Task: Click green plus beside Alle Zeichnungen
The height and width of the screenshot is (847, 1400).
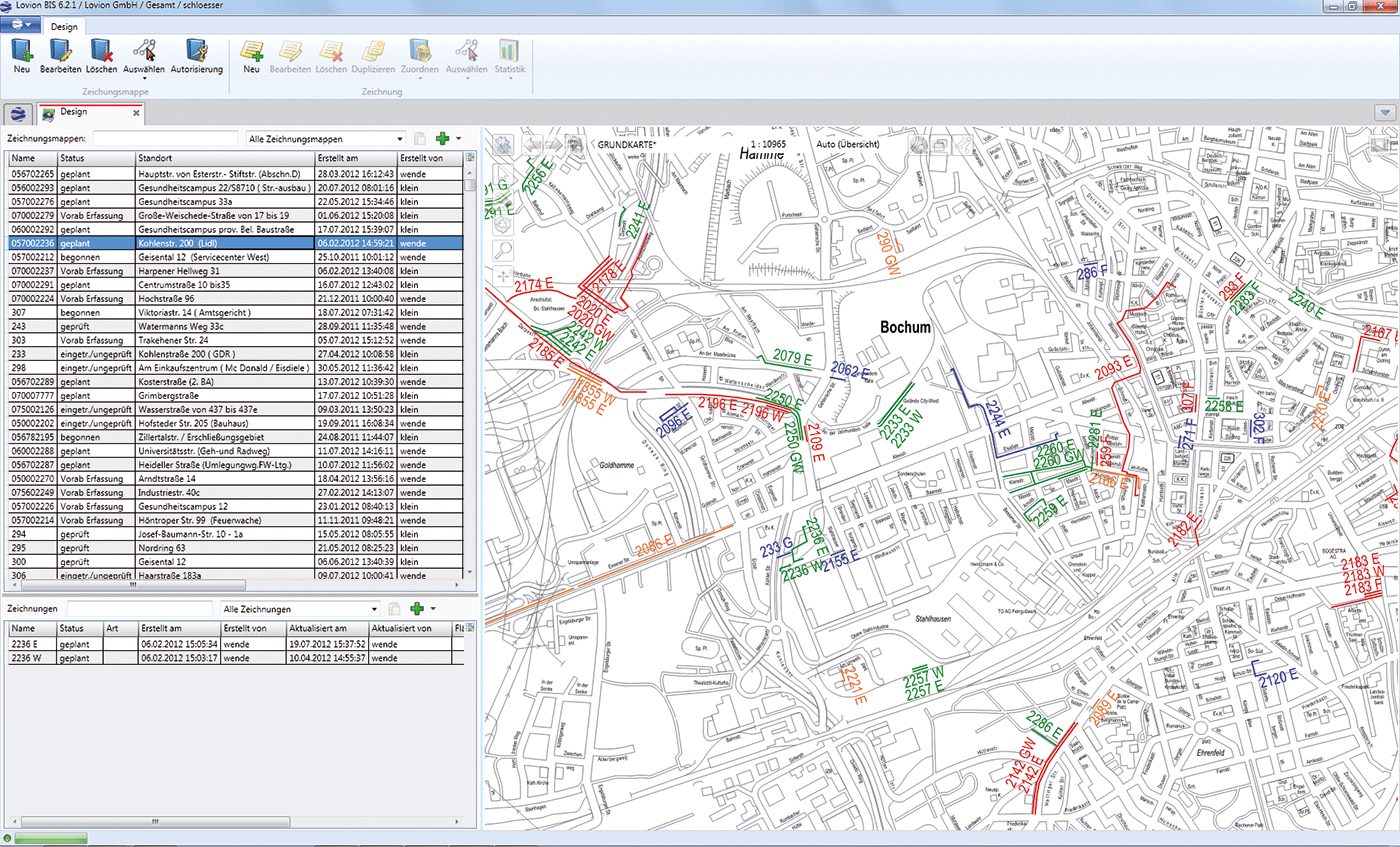Action: point(417,609)
